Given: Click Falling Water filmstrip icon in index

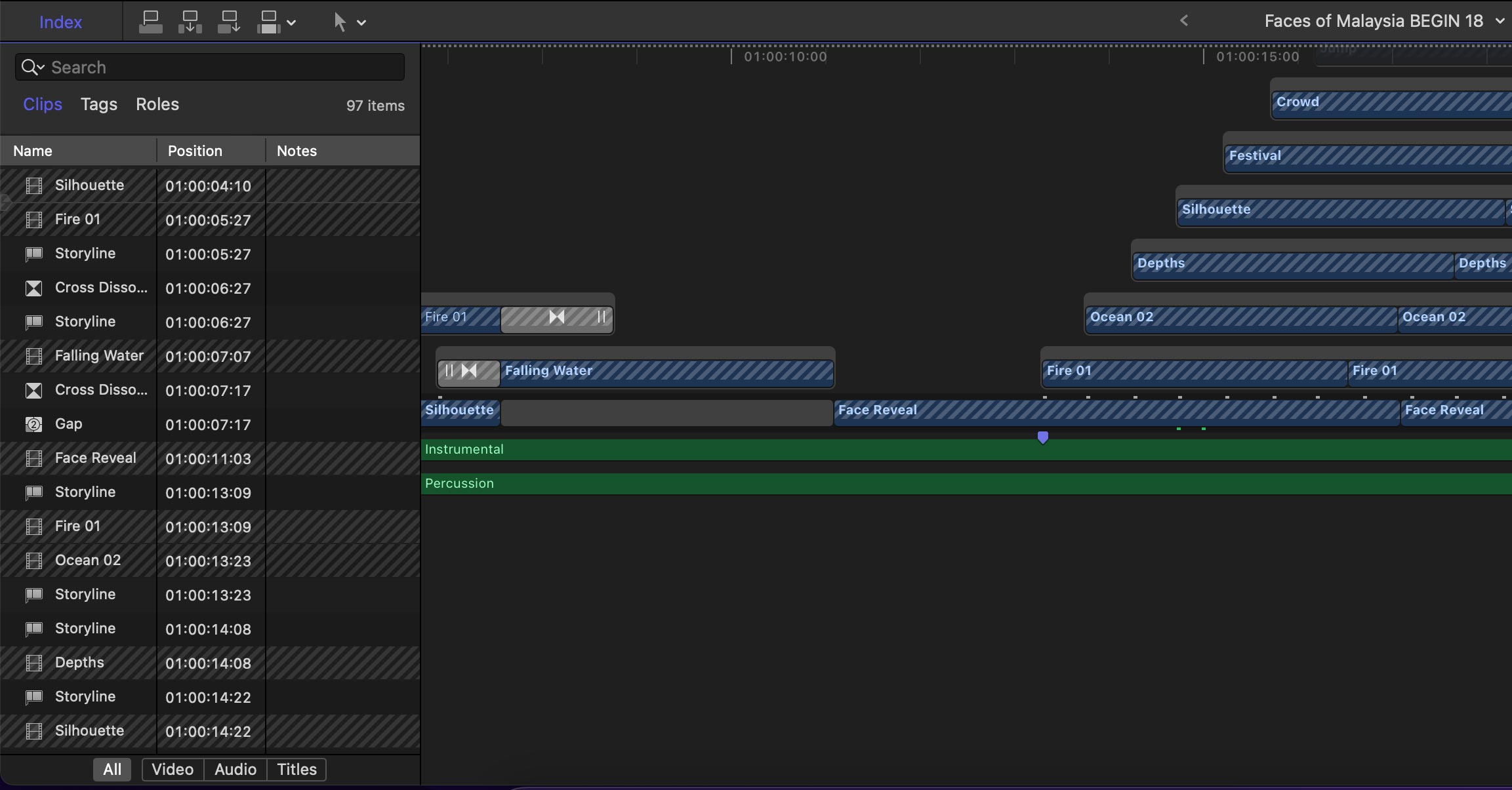Looking at the screenshot, I should pyautogui.click(x=33, y=356).
